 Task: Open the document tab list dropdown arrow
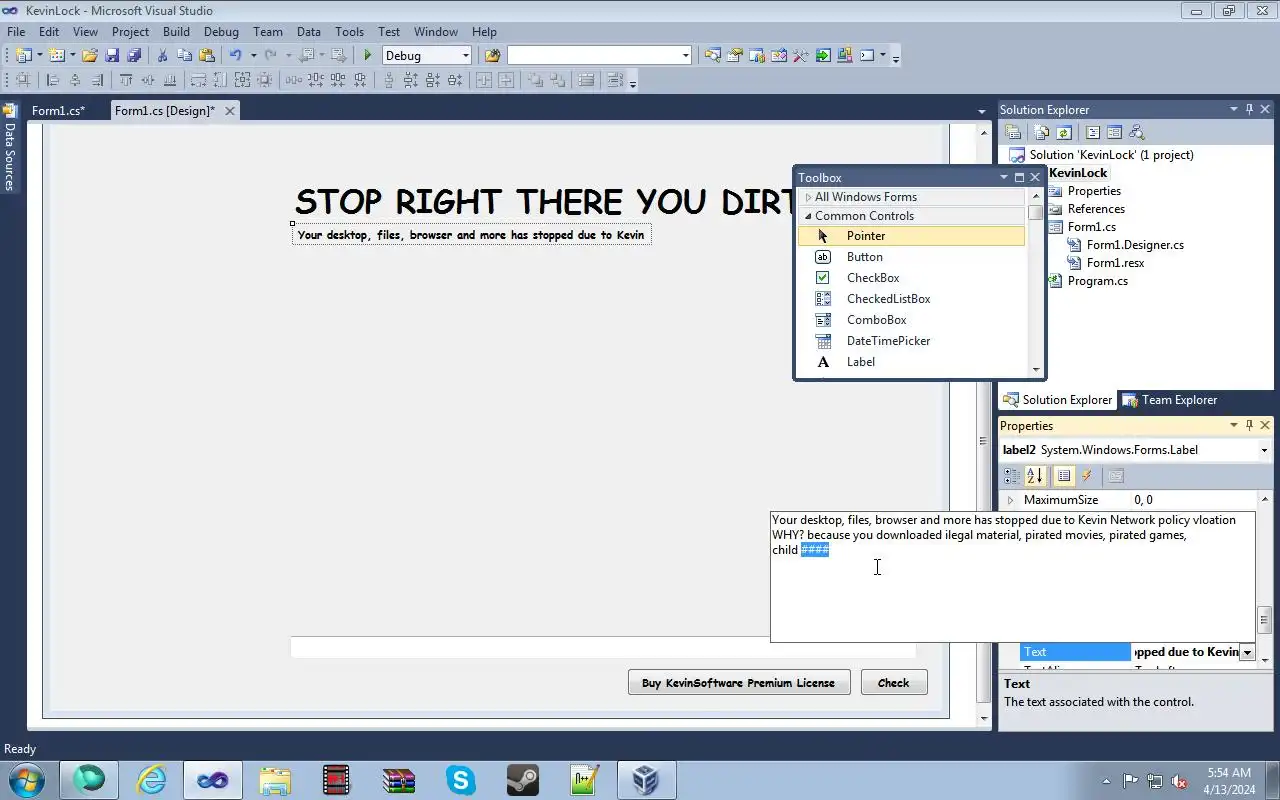[981, 111]
